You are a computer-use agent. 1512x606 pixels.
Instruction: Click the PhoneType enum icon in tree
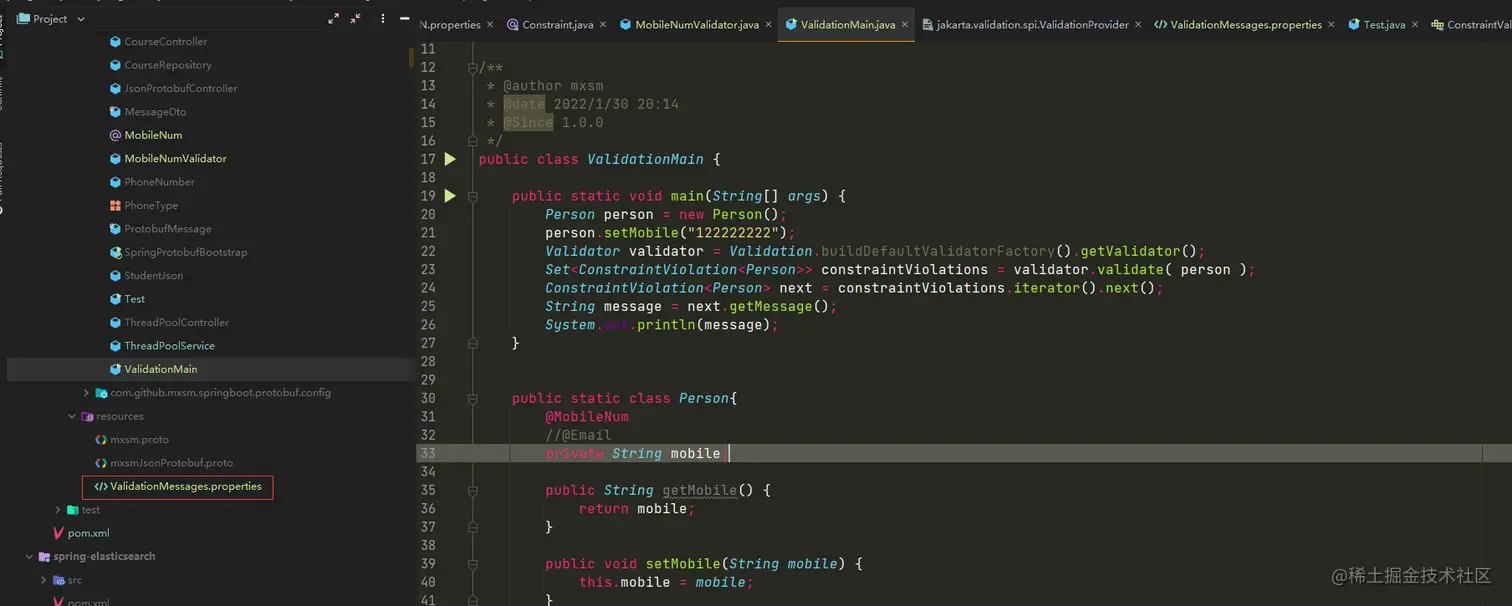[x=115, y=205]
